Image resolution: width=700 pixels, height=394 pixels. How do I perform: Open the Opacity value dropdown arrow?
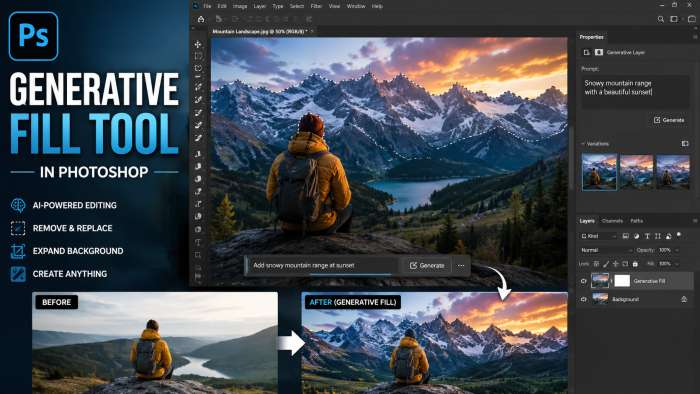coord(677,250)
